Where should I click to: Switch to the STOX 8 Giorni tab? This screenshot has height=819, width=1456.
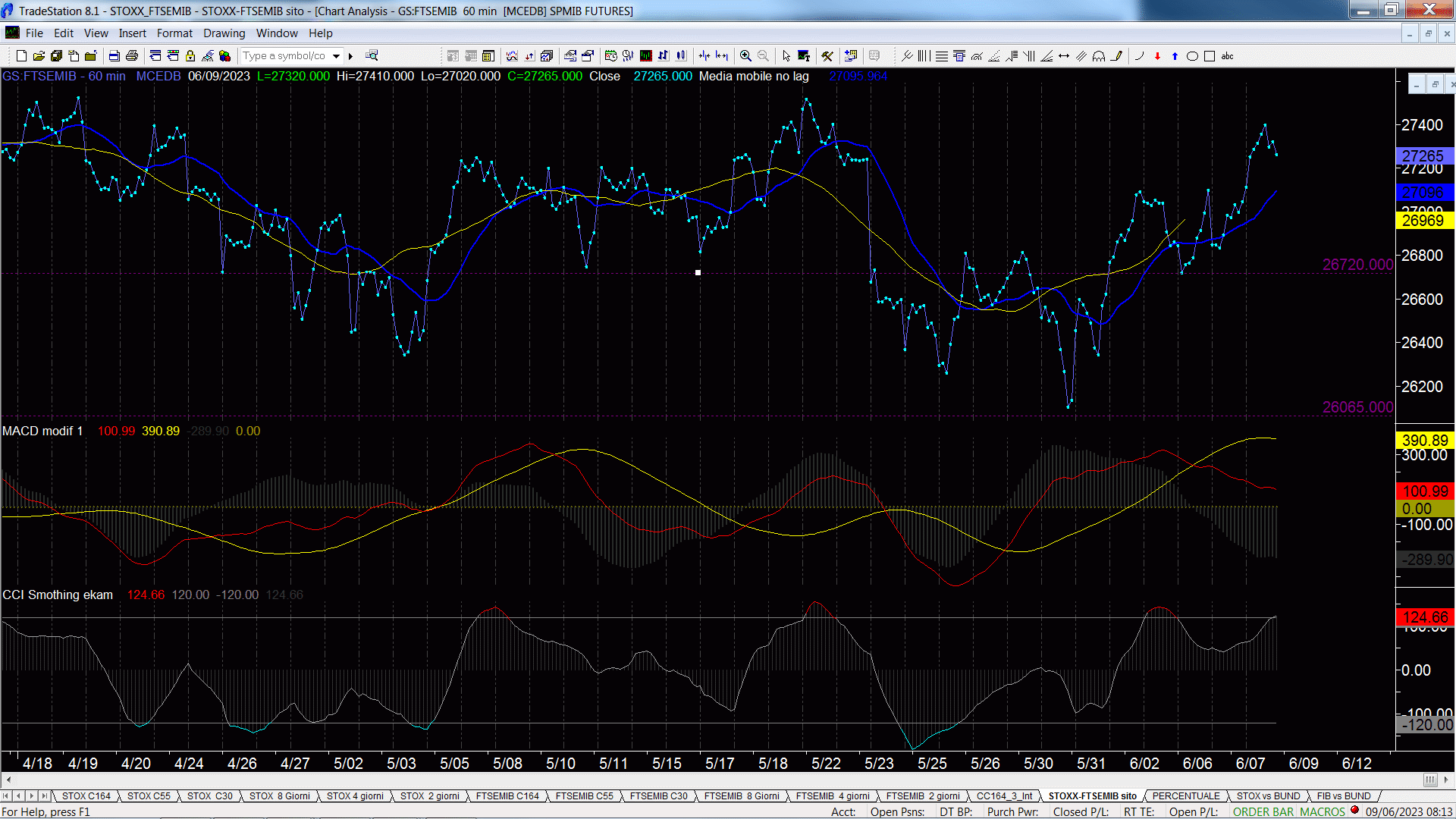coord(280,795)
